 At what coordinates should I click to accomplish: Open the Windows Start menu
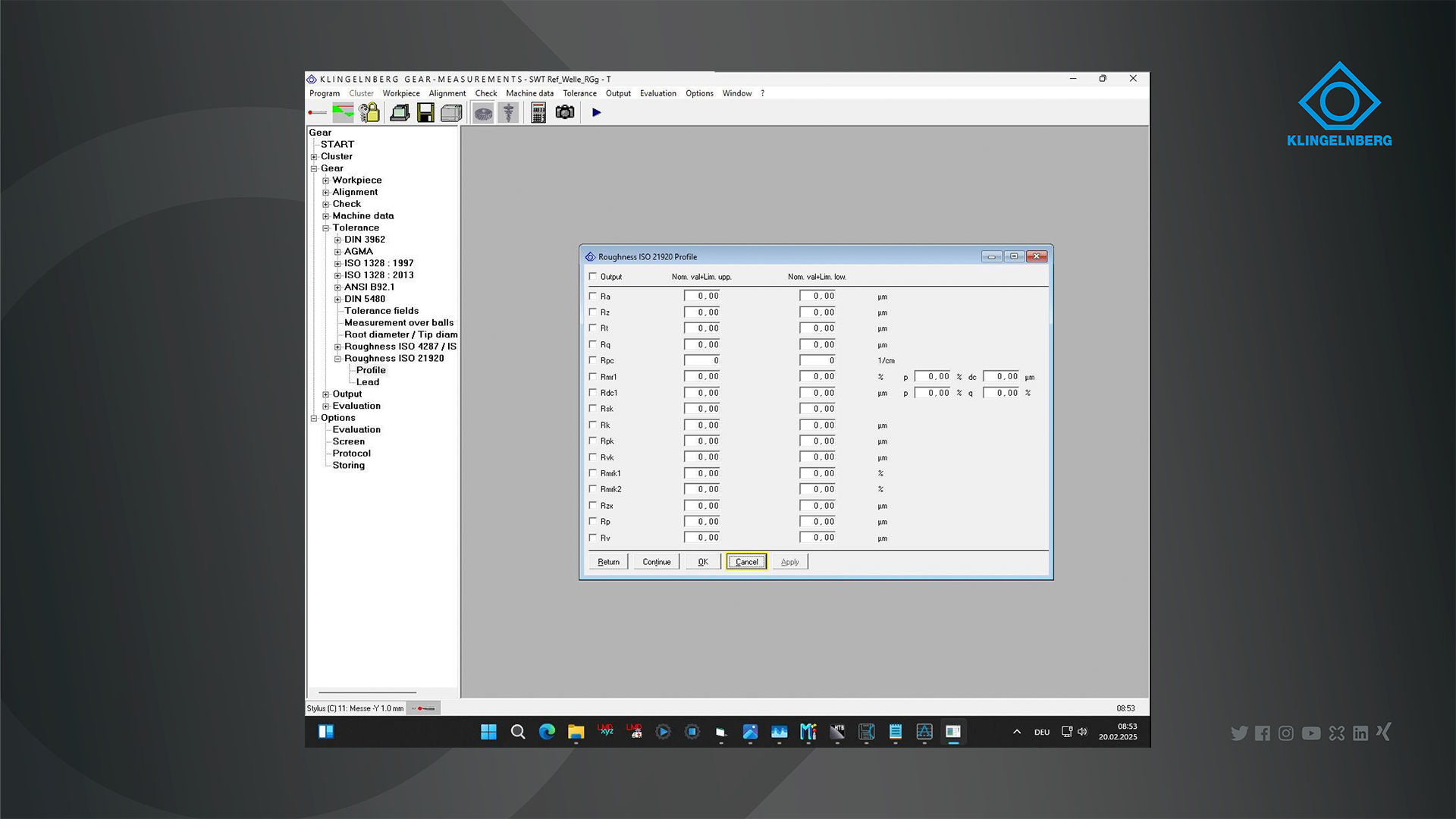[488, 732]
